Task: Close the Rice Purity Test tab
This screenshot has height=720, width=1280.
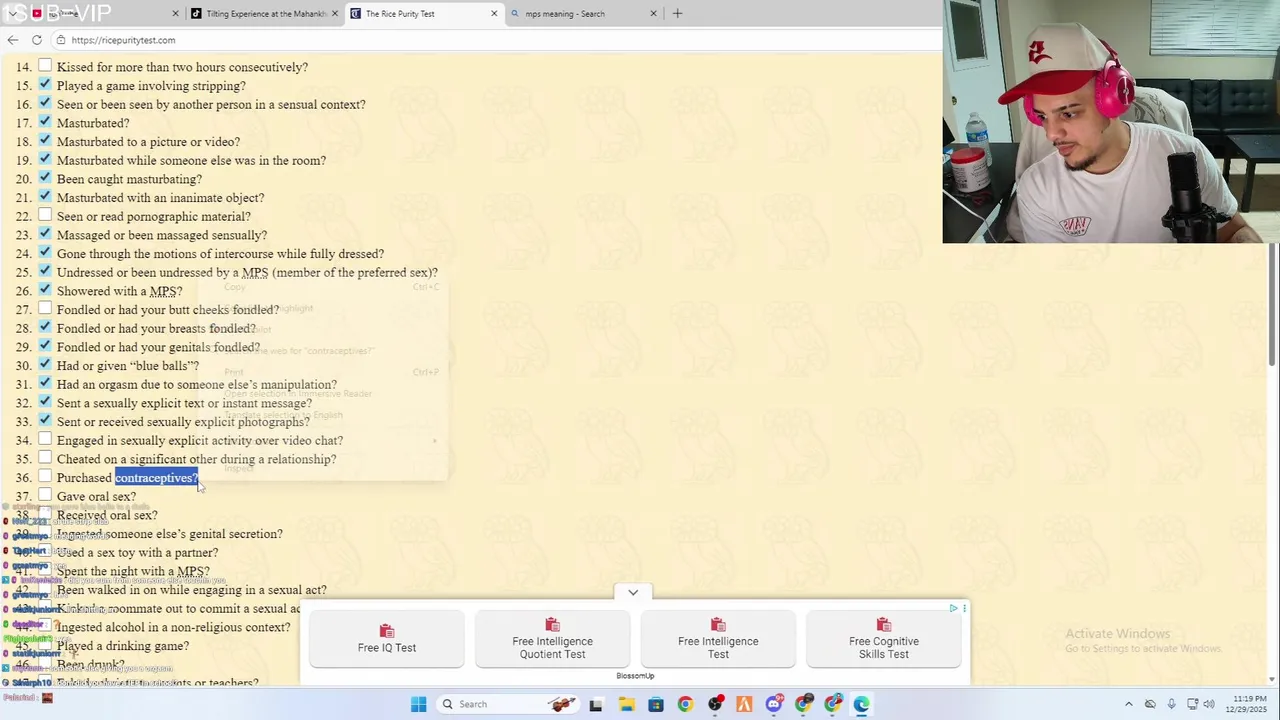Action: pos(494,14)
